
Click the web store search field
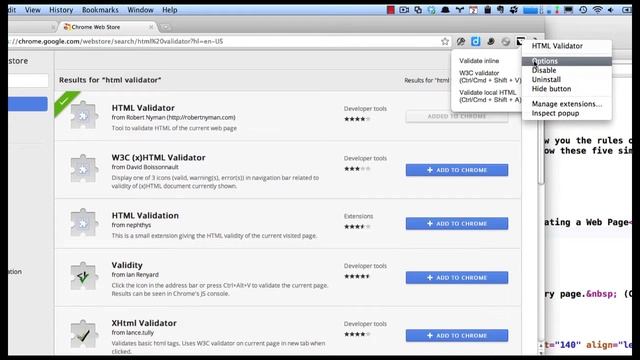point(28,80)
